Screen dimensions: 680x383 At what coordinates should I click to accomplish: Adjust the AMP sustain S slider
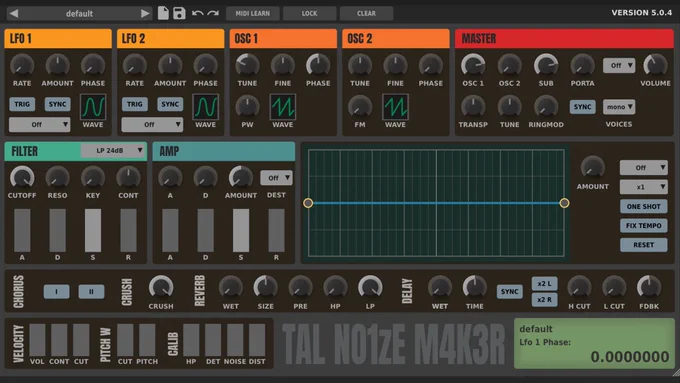(241, 230)
